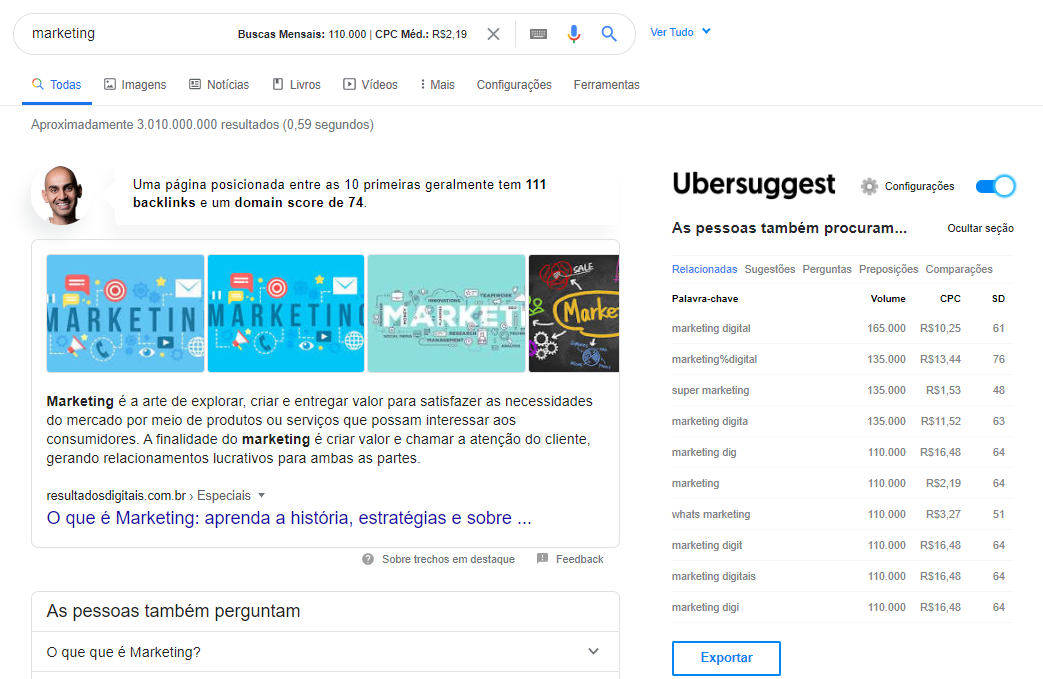The width and height of the screenshot is (1043, 679).
Task: Open the chalkboard Marketing thumbnail
Action: (573, 313)
